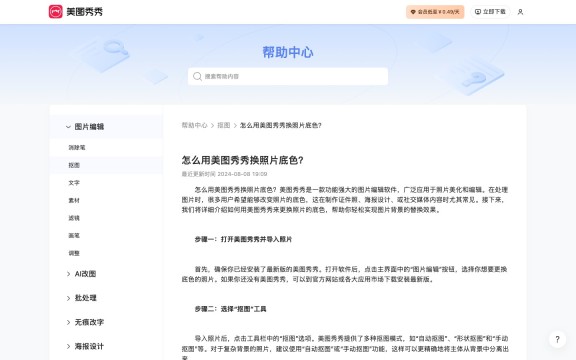
Task: Open the user account icon in the header
Action: (520, 12)
